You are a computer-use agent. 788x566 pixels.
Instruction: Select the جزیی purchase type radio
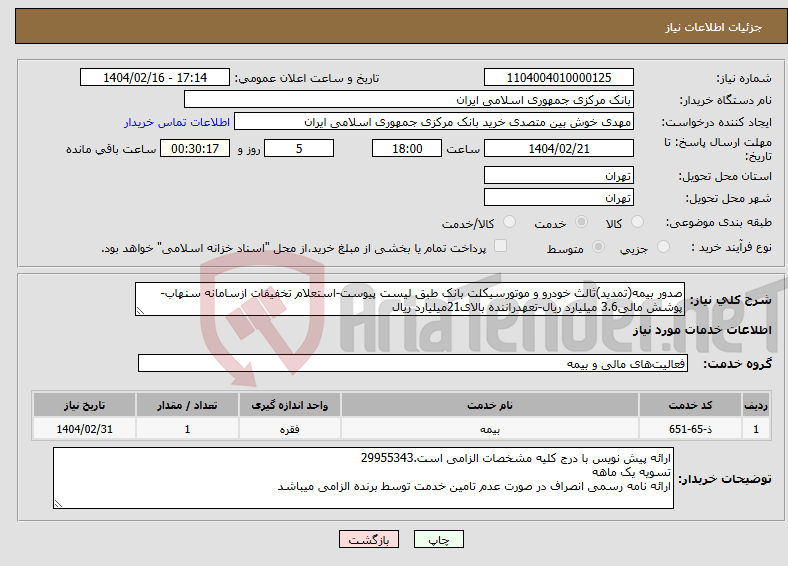click(663, 247)
